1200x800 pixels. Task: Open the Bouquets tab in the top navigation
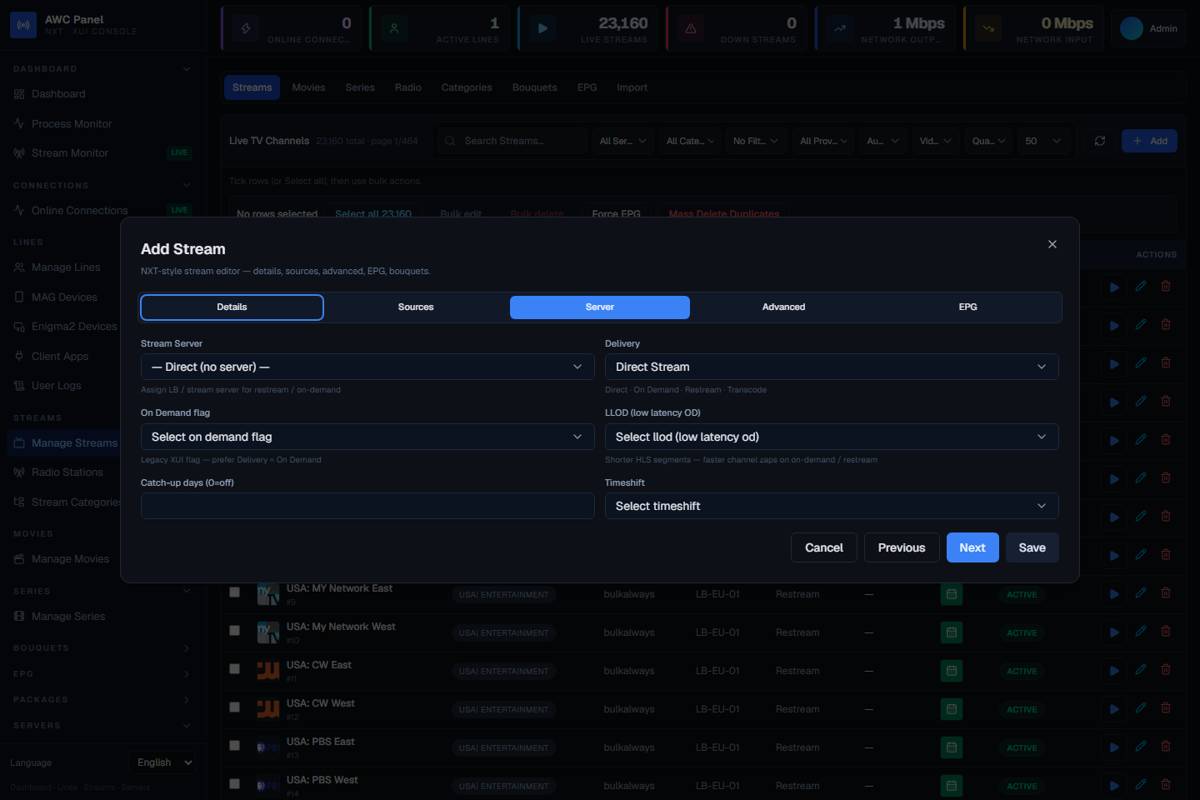534,87
